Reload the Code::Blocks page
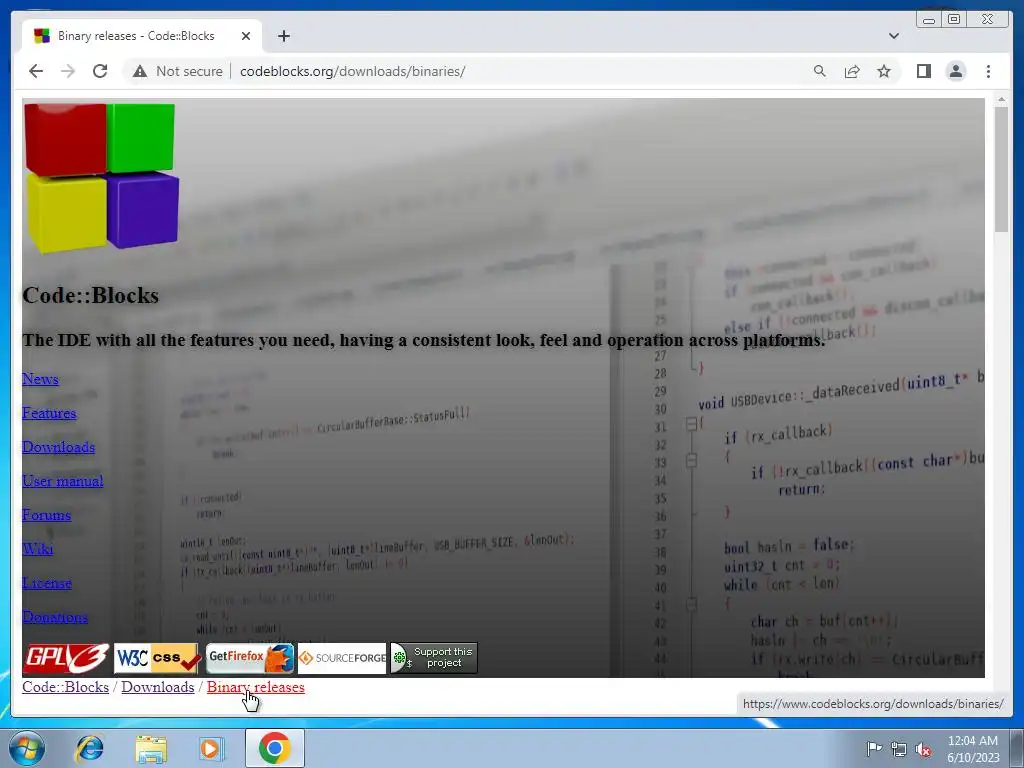The height and width of the screenshot is (768, 1024). [x=100, y=71]
